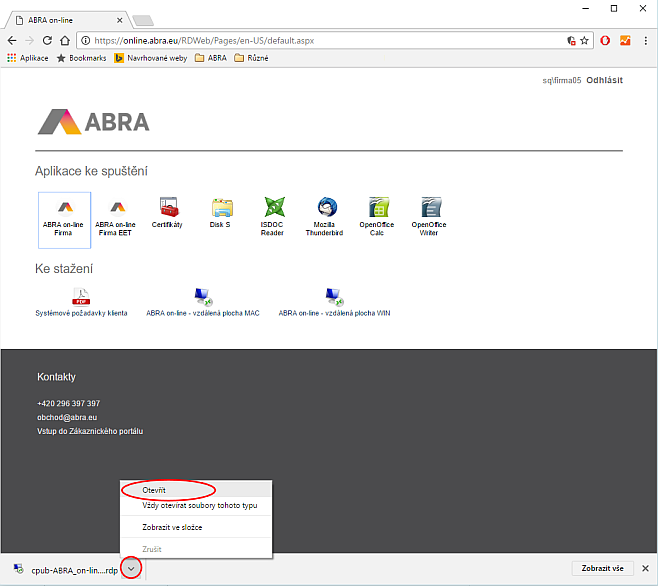Open Bookmarks bookmark item

click(x=81, y=58)
